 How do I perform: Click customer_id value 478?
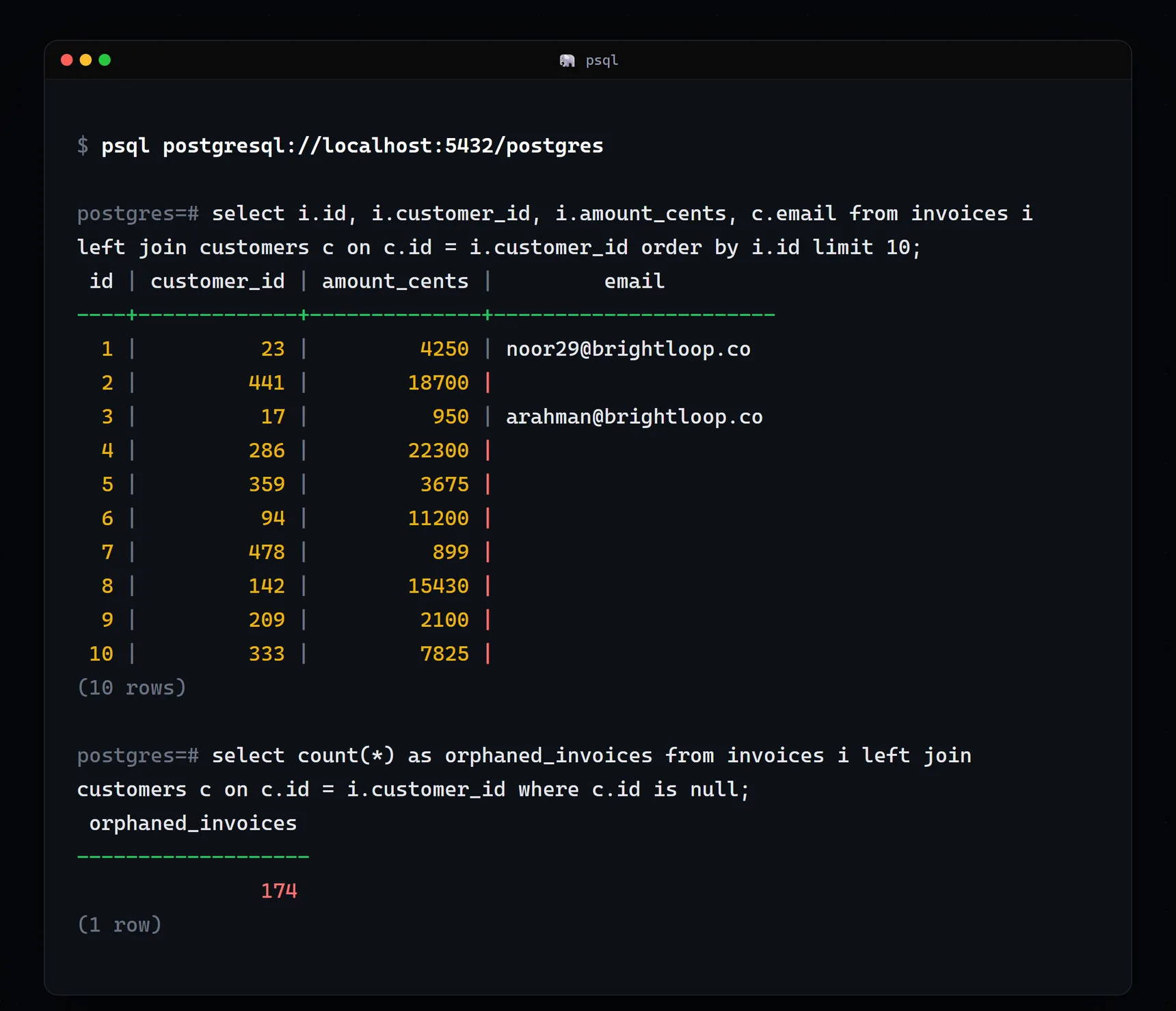click(x=267, y=552)
